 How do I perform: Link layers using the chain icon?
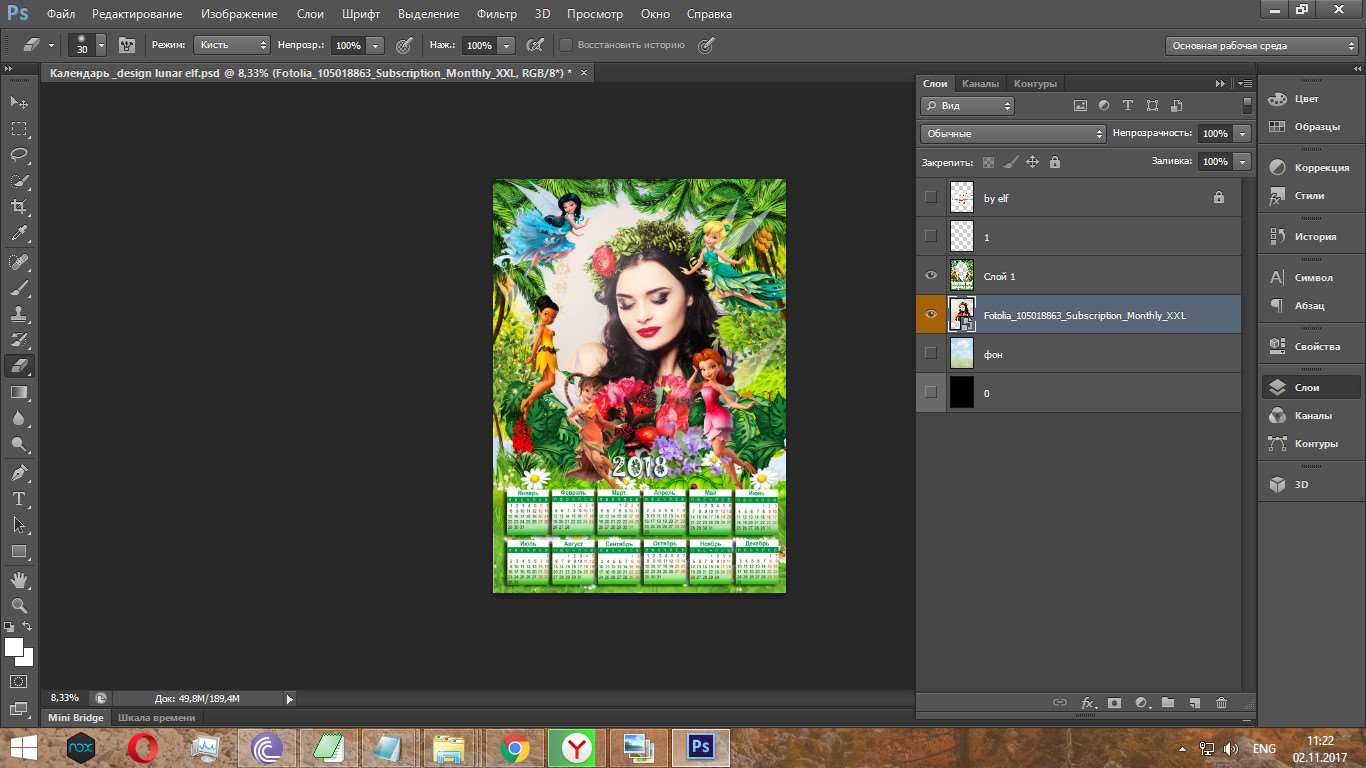coord(1060,703)
